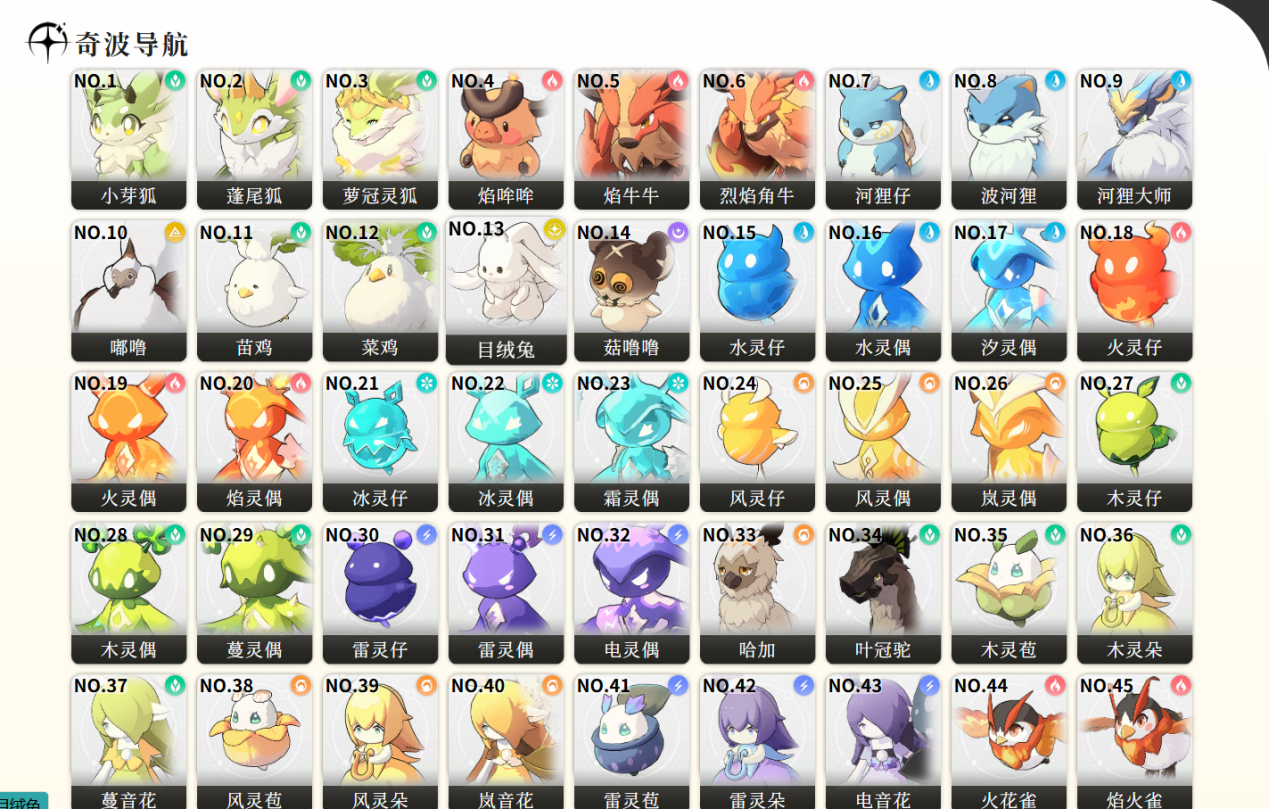
Task: Click the purple element icon on NO.14 card
Action: pos(678,232)
